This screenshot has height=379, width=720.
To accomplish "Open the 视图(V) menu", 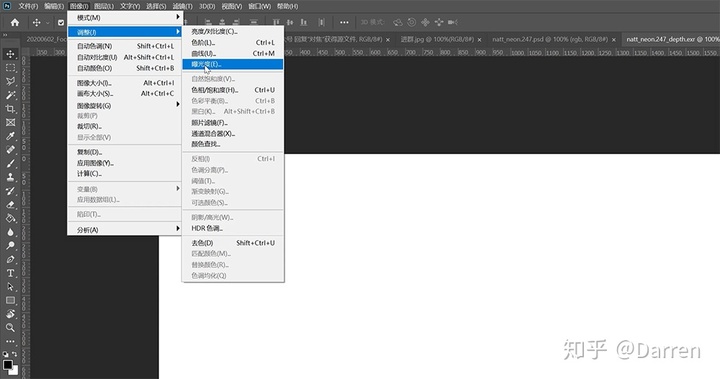I will [231, 6].
